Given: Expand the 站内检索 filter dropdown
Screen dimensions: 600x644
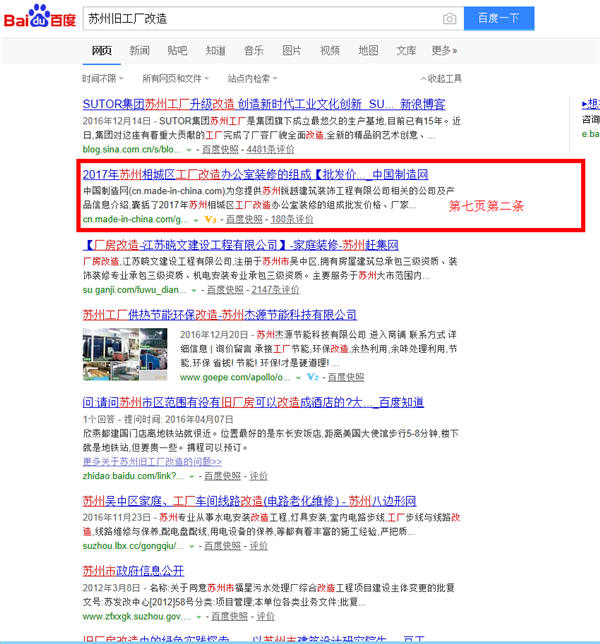Looking at the screenshot, I should coord(253,78).
